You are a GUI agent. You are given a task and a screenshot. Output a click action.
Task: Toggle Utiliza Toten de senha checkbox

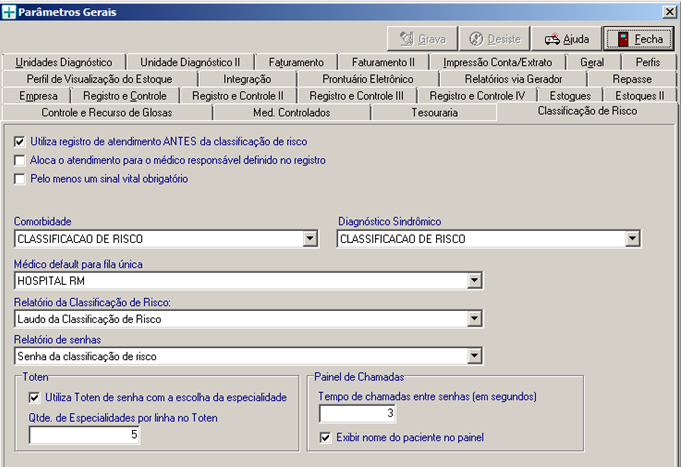click(34, 397)
